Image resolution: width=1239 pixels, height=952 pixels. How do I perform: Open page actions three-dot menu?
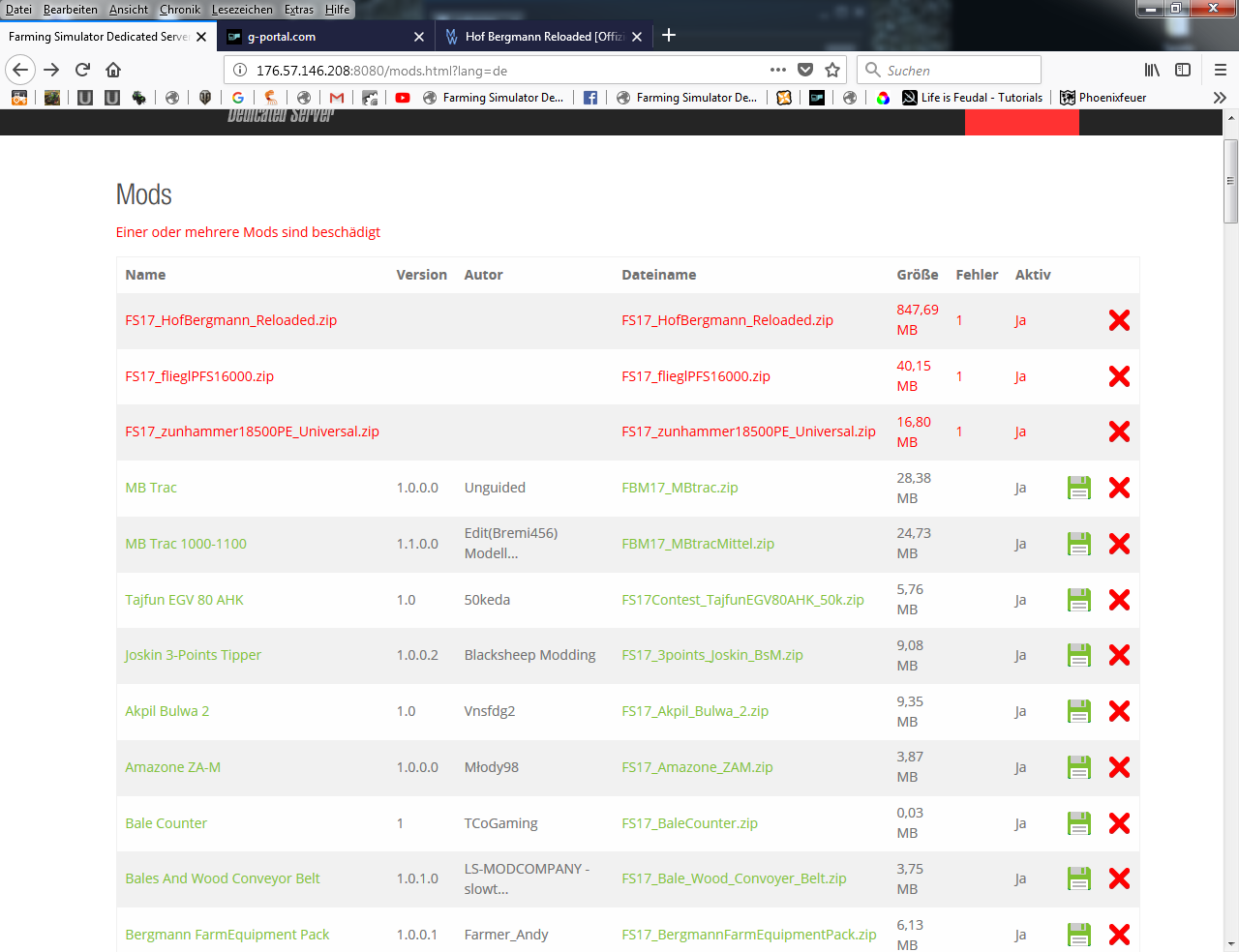coord(778,70)
